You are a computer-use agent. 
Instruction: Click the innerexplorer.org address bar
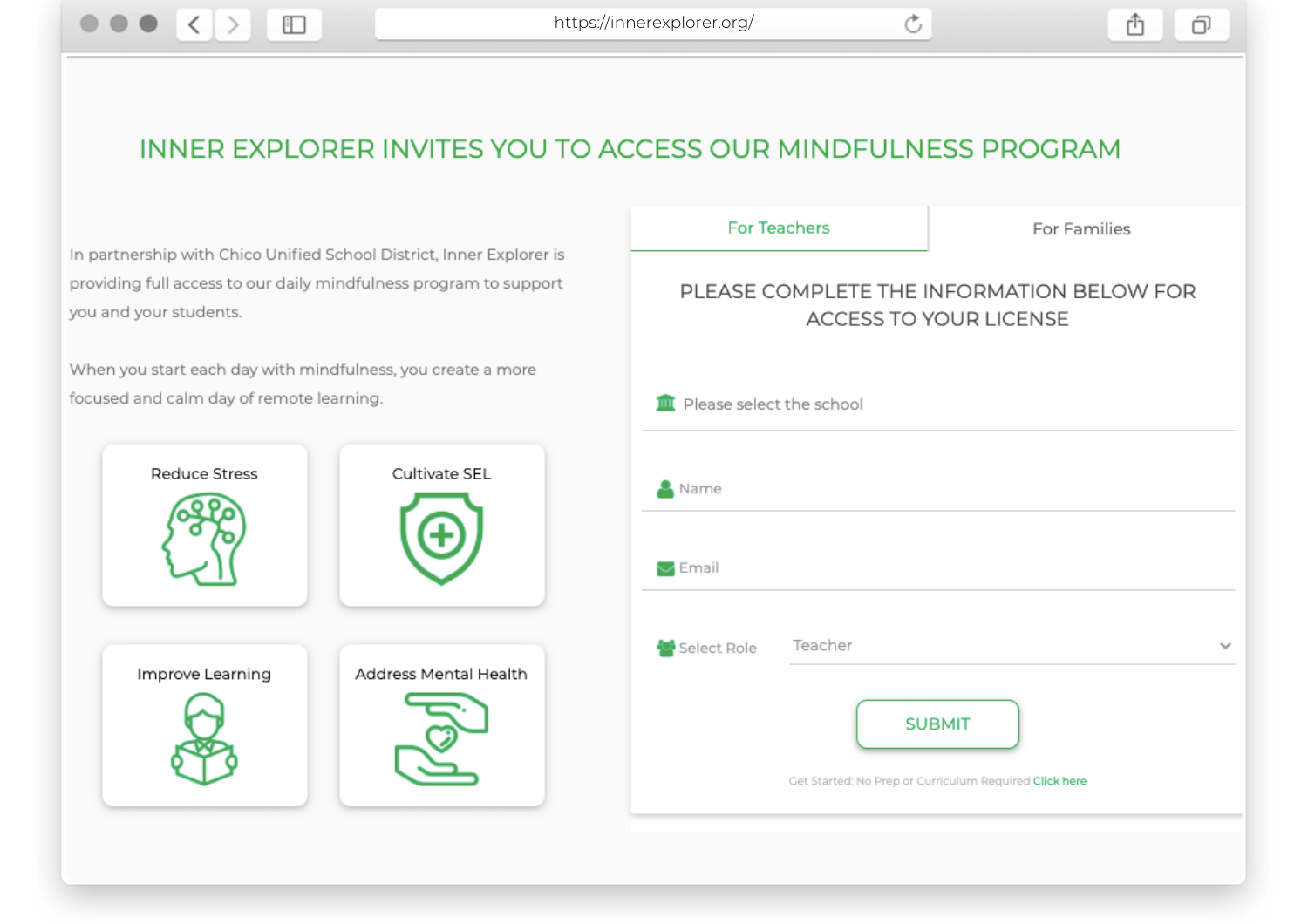coord(653,24)
